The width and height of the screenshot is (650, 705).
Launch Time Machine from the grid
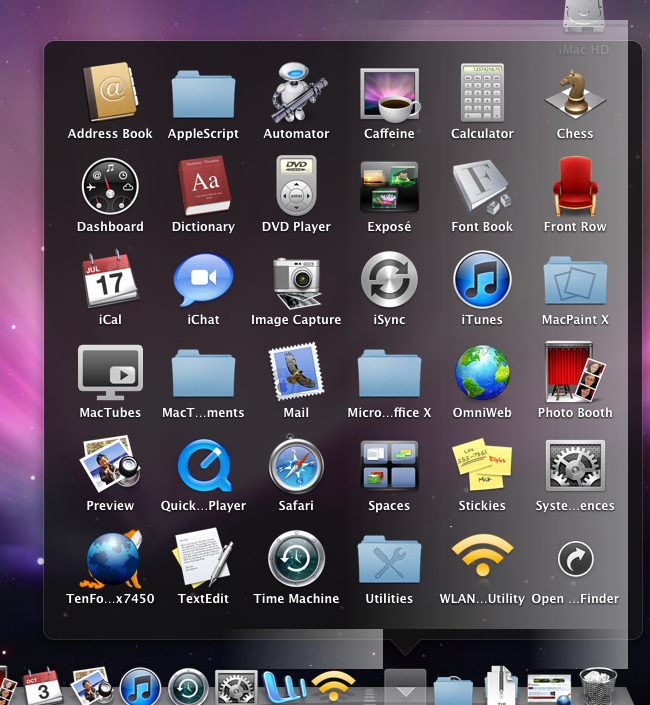(297, 559)
